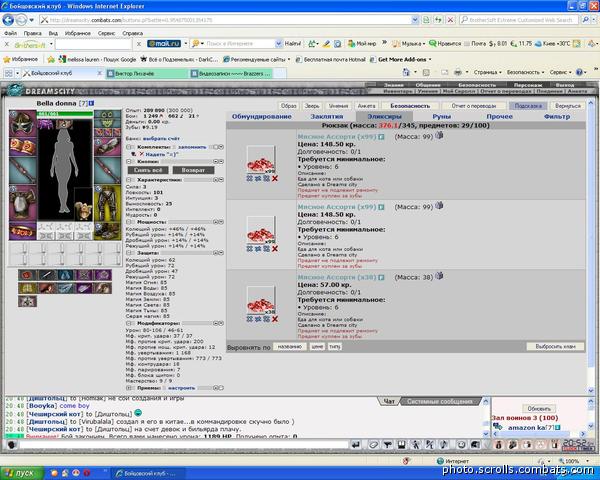Screen dimensions: 600x480
Task: Open the leggings slot on yellow background
Action: [108, 203]
